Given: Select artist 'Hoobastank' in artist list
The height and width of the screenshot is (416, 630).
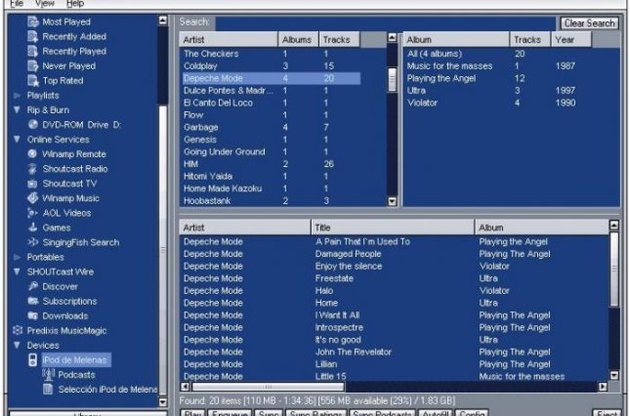Looking at the screenshot, I should (x=272, y=201).
